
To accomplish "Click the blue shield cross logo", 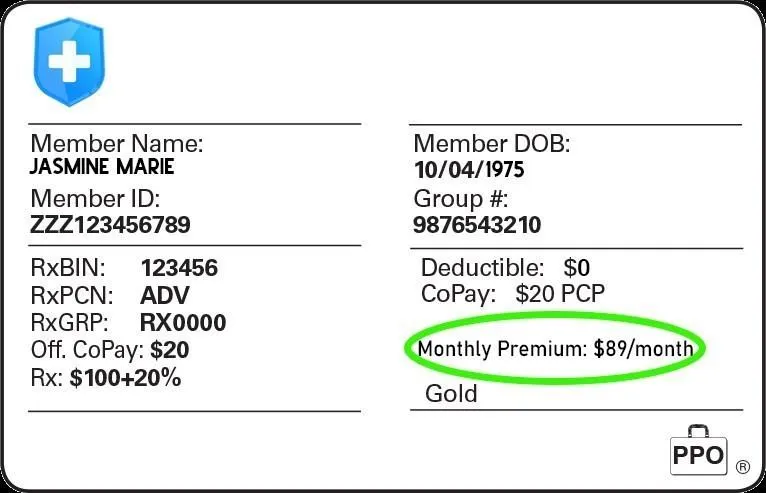I will point(69,62).
